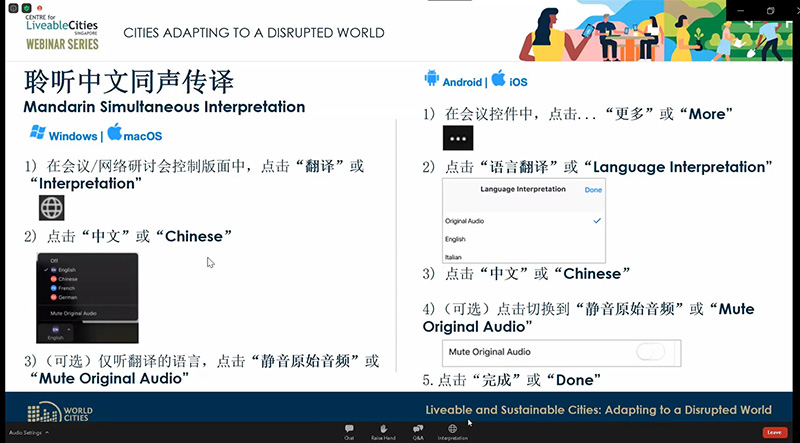
Task: Click the Audio Settings label
Action: click(x=24, y=432)
